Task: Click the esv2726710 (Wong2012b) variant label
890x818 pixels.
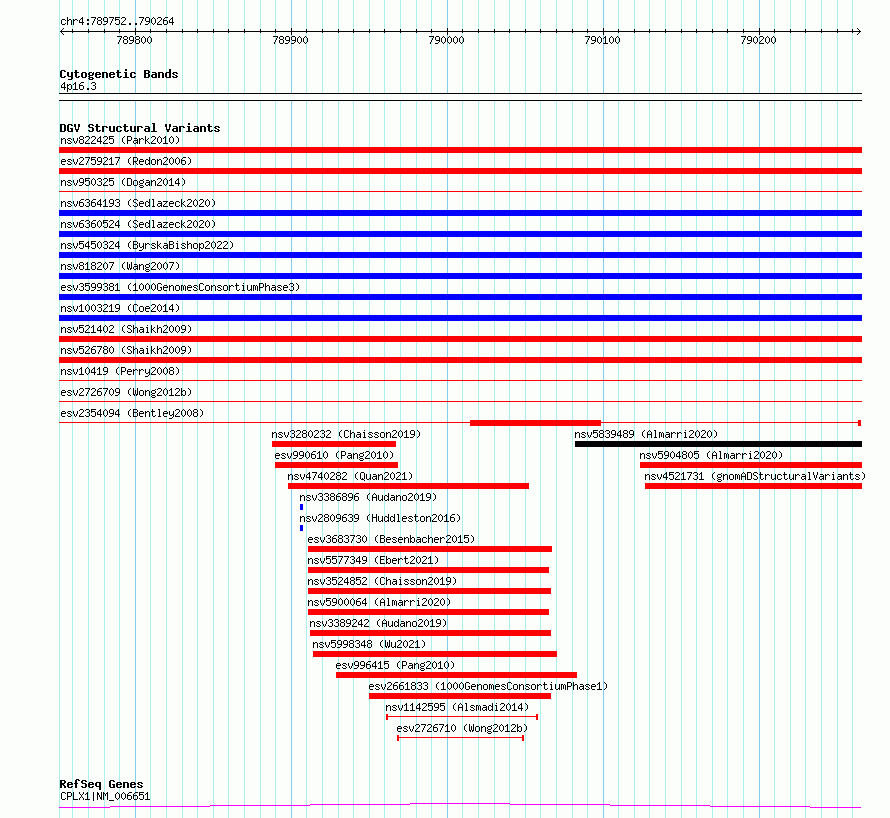Action: [x=462, y=728]
